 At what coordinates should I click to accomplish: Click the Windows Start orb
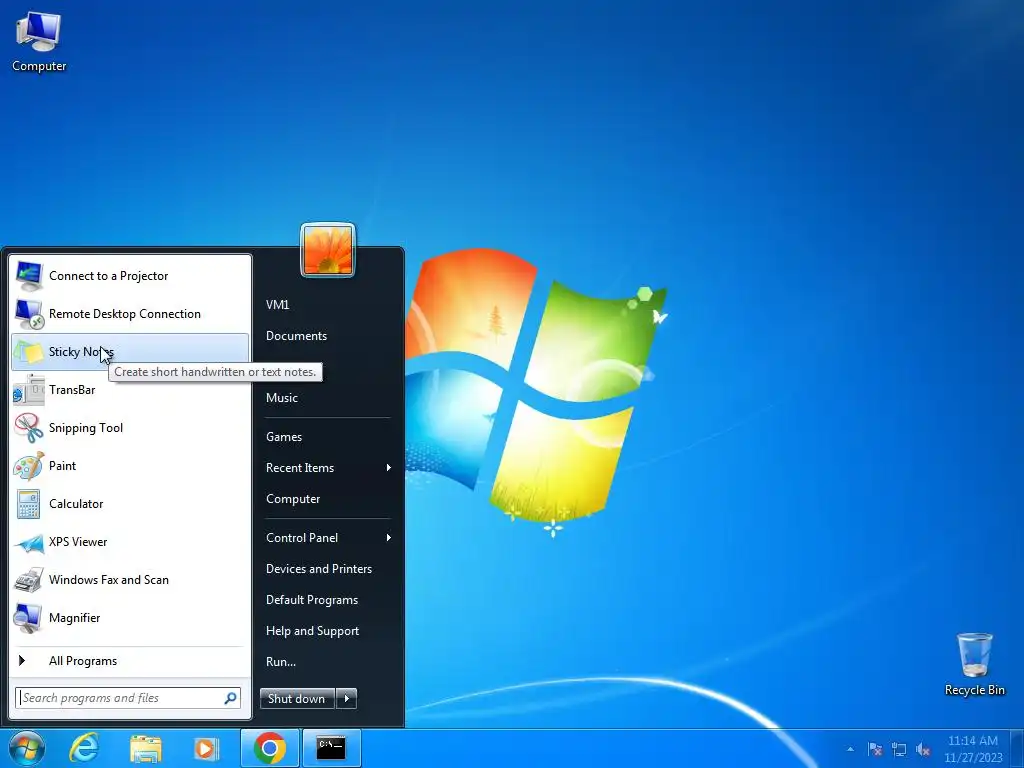[x=27, y=748]
